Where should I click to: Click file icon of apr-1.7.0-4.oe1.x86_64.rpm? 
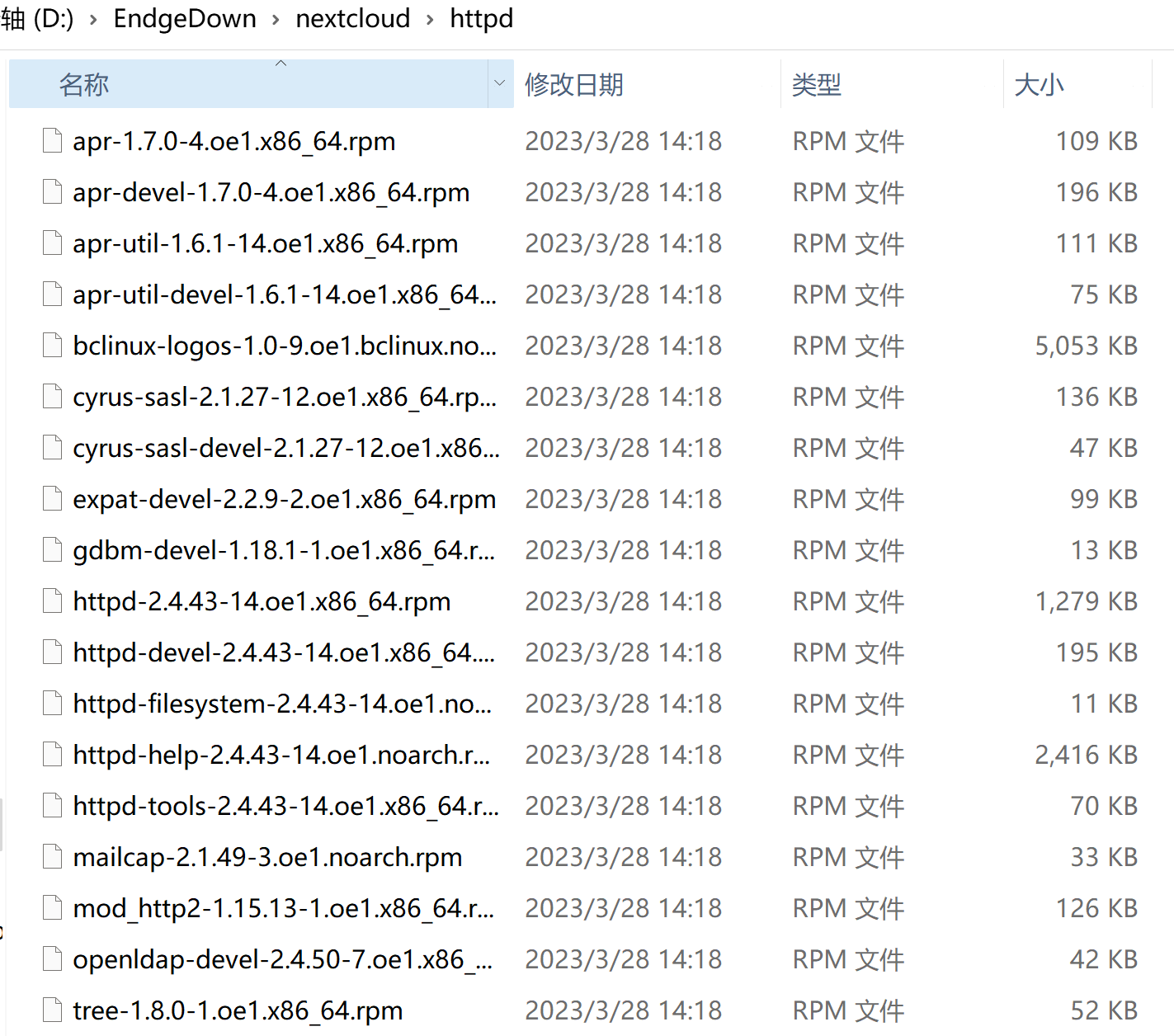[x=52, y=141]
